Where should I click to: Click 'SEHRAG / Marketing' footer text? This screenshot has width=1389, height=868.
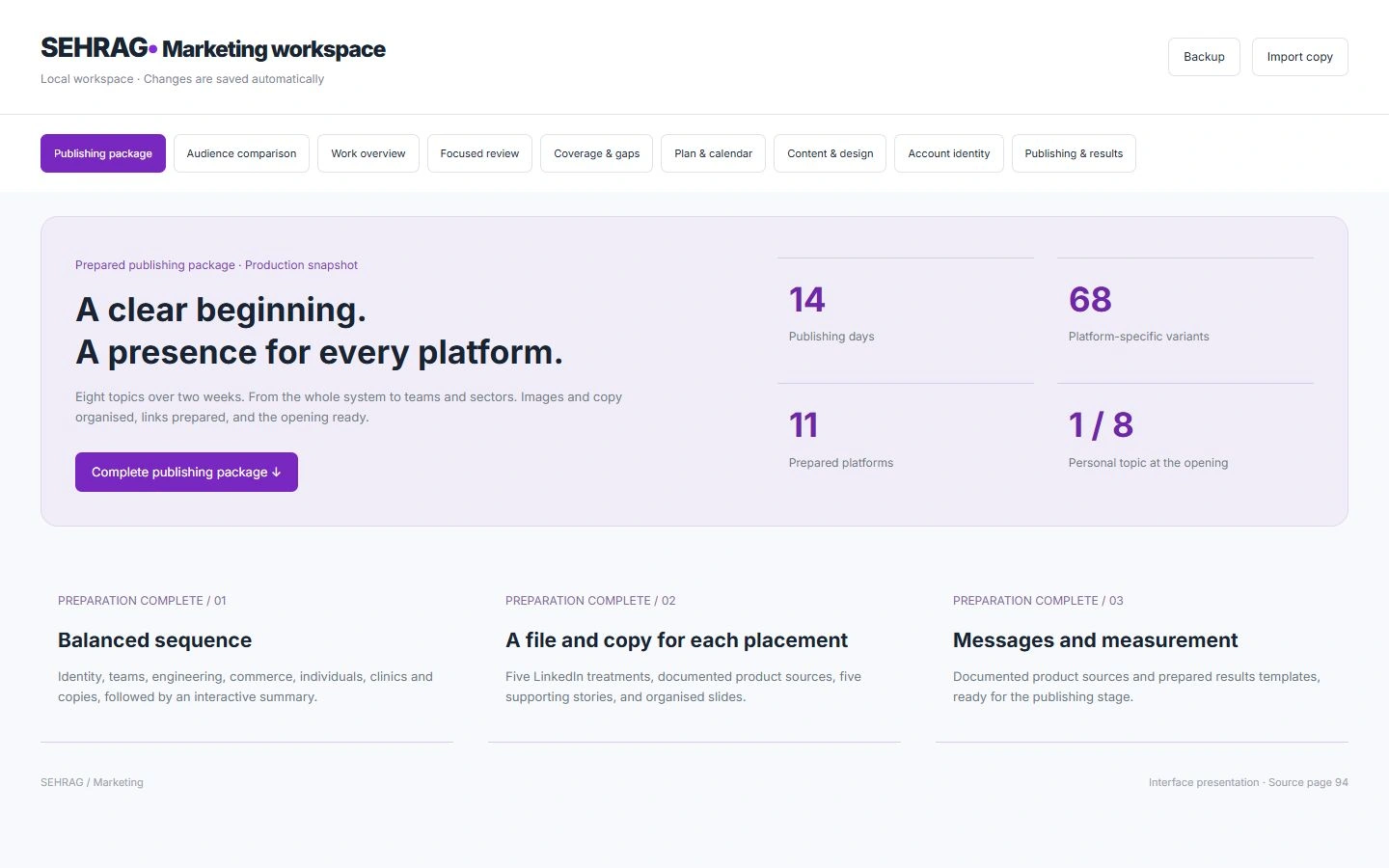pos(92,782)
